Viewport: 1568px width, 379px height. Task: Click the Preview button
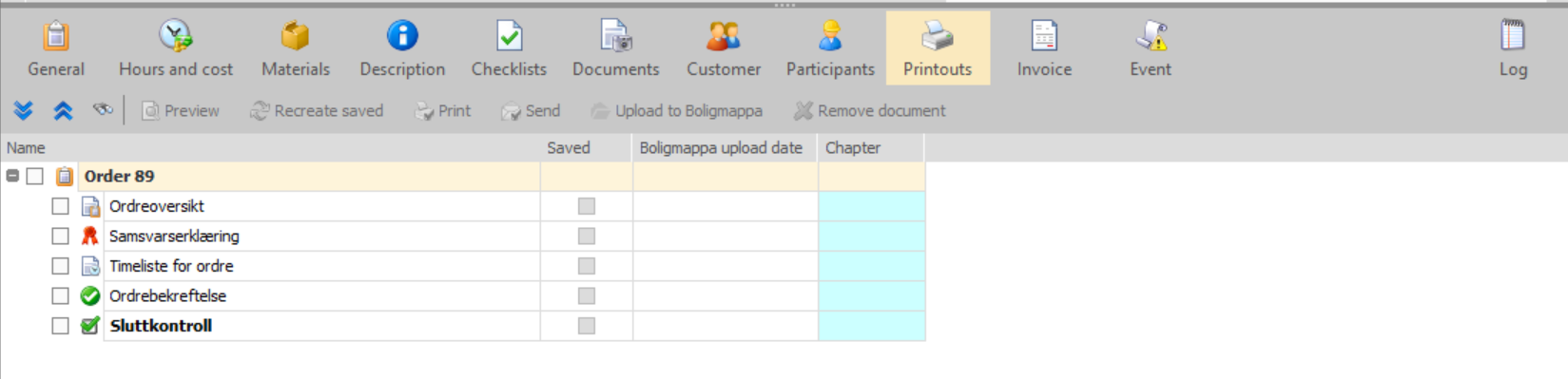pyautogui.click(x=181, y=110)
